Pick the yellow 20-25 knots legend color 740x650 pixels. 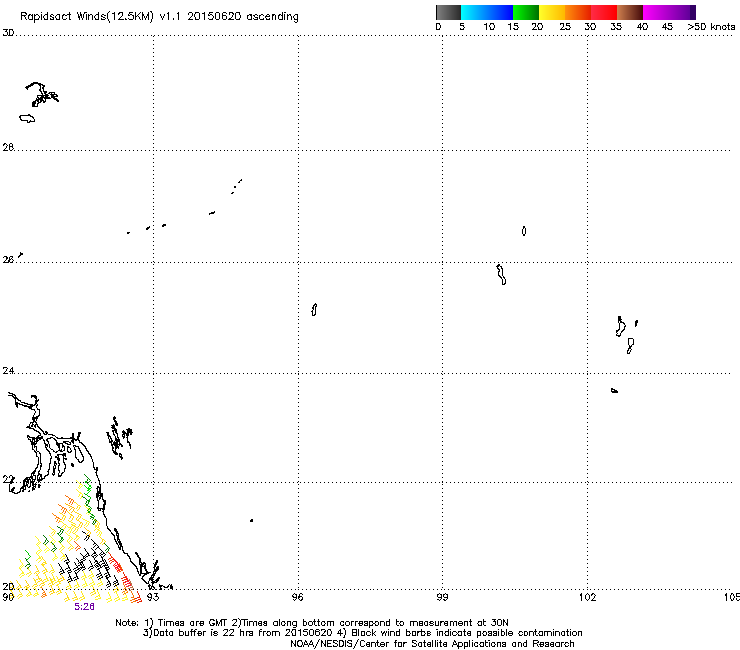(552, 12)
